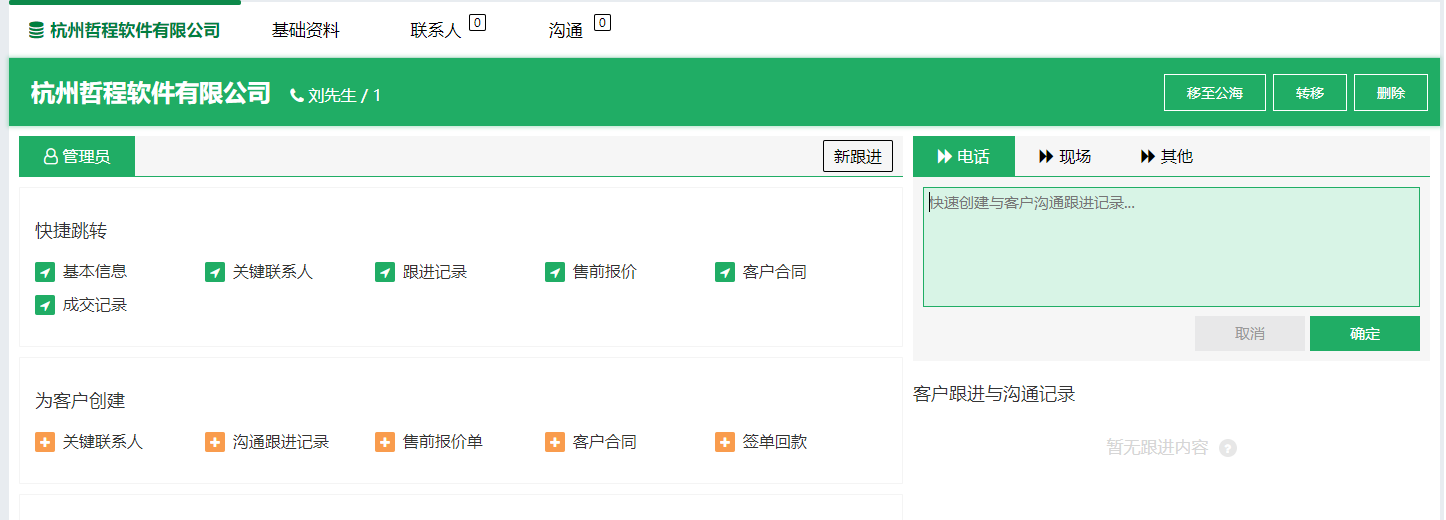Click the user icon in the 管理员 tab
1446x520 pixels.
pos(50,157)
